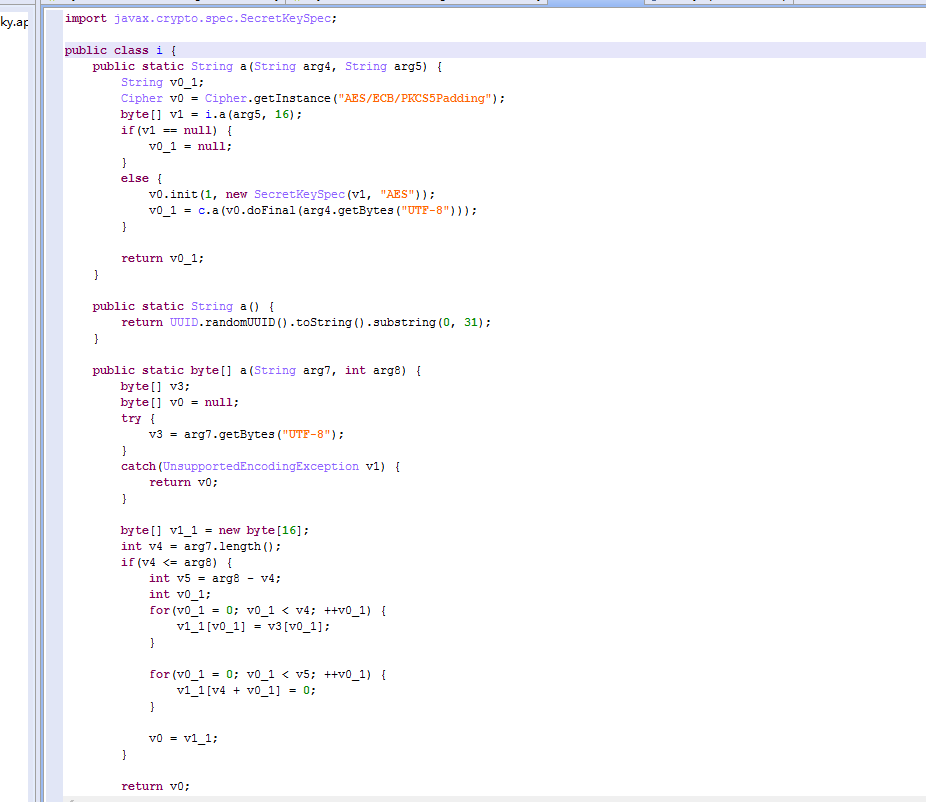Image resolution: width=926 pixels, height=802 pixels.
Task: Click 'int v5 = arg8 - v4;' line
Action: 215,578
